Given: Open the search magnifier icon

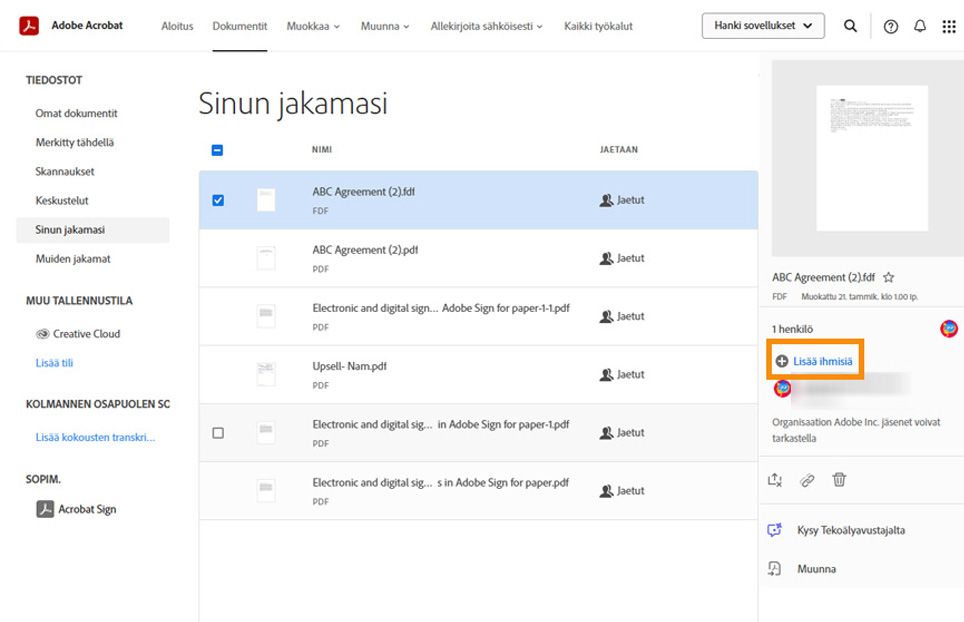Looking at the screenshot, I should (x=850, y=26).
